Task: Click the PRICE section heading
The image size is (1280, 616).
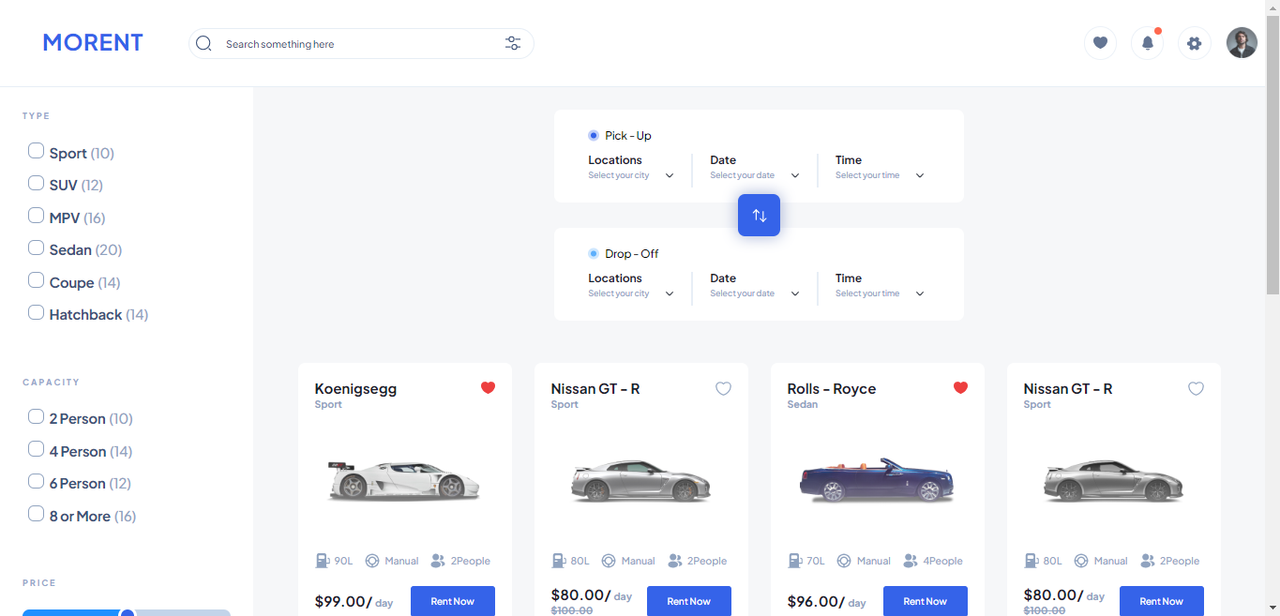Action: coord(39,583)
